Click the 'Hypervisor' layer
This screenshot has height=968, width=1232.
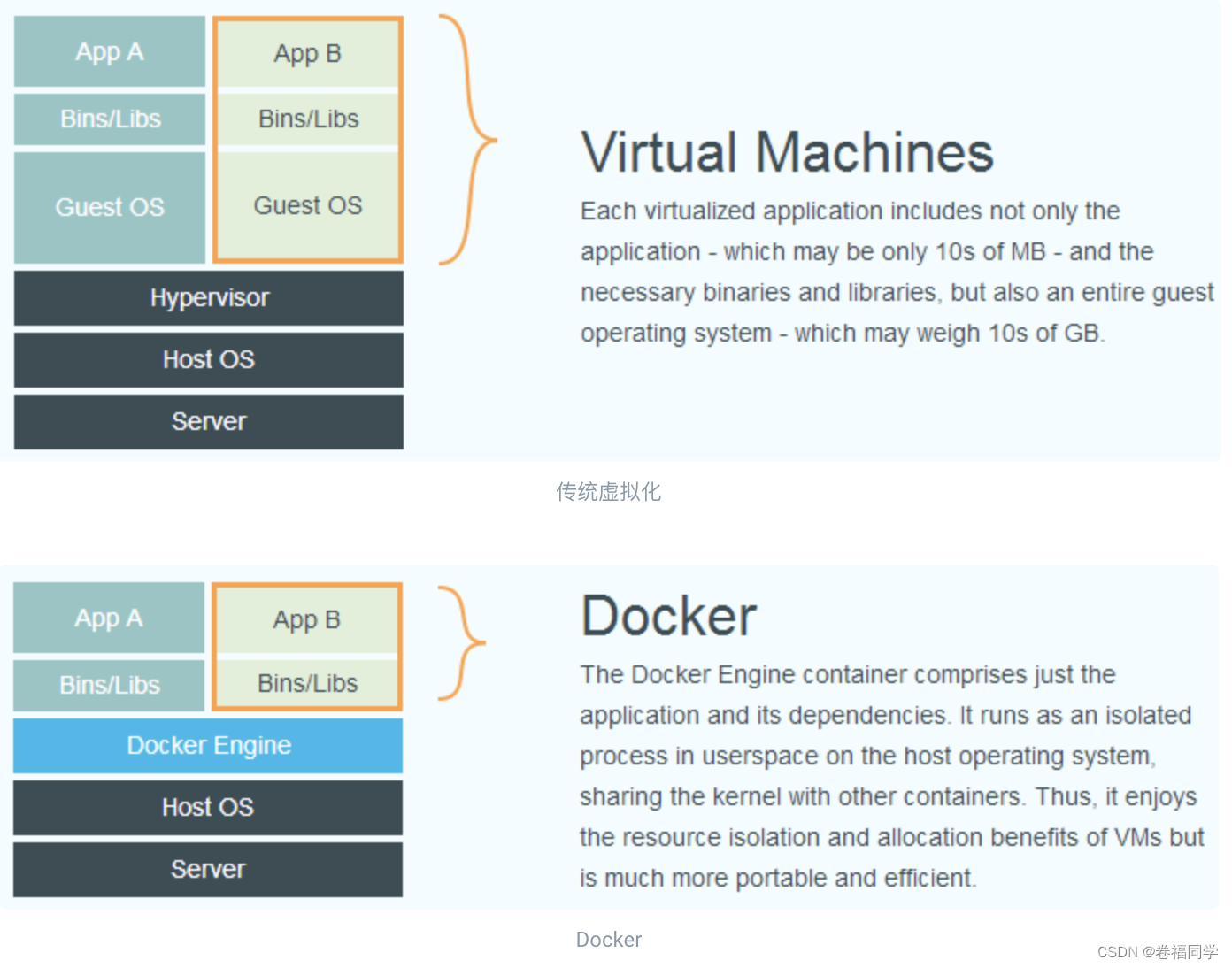click(209, 298)
